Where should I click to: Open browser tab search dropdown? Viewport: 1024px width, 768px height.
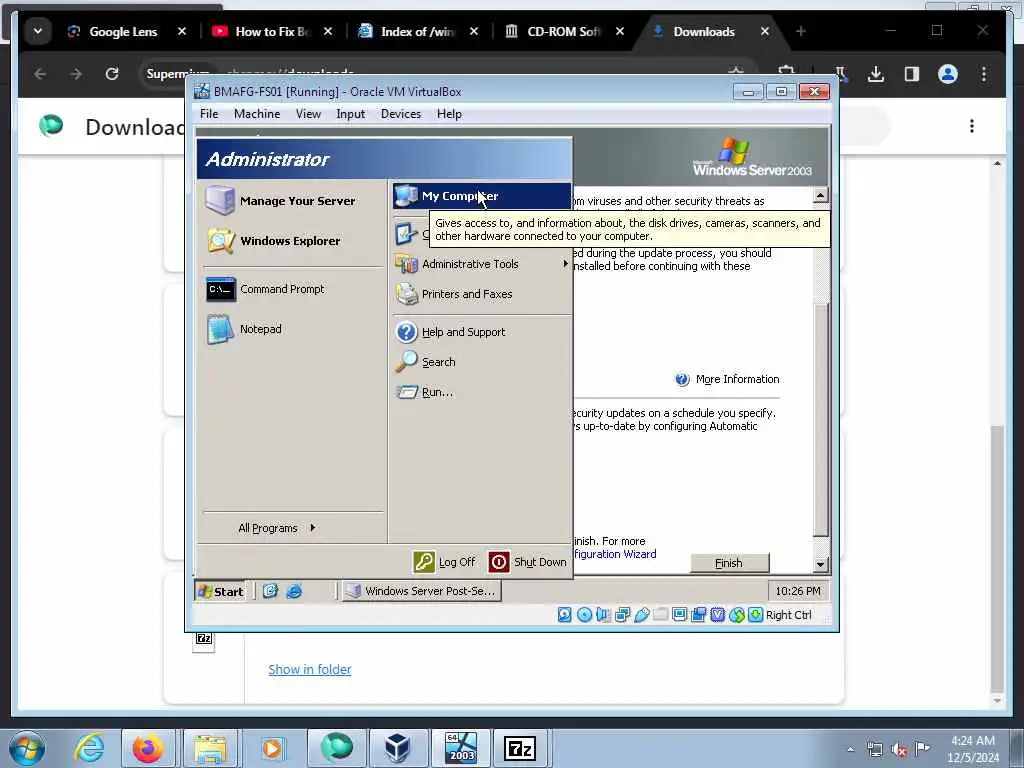[x=38, y=31]
